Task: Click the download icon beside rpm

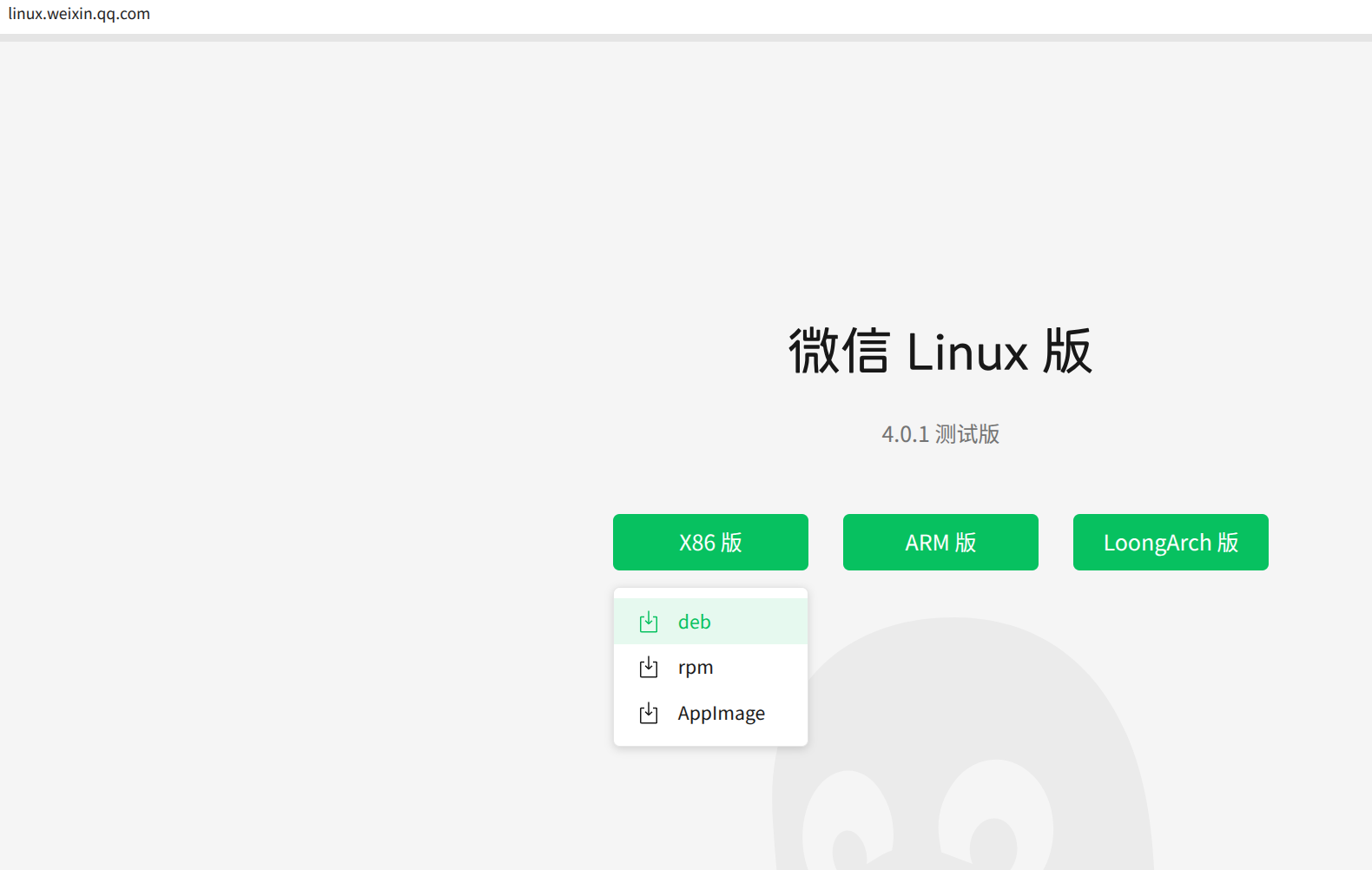Action: tap(649, 667)
